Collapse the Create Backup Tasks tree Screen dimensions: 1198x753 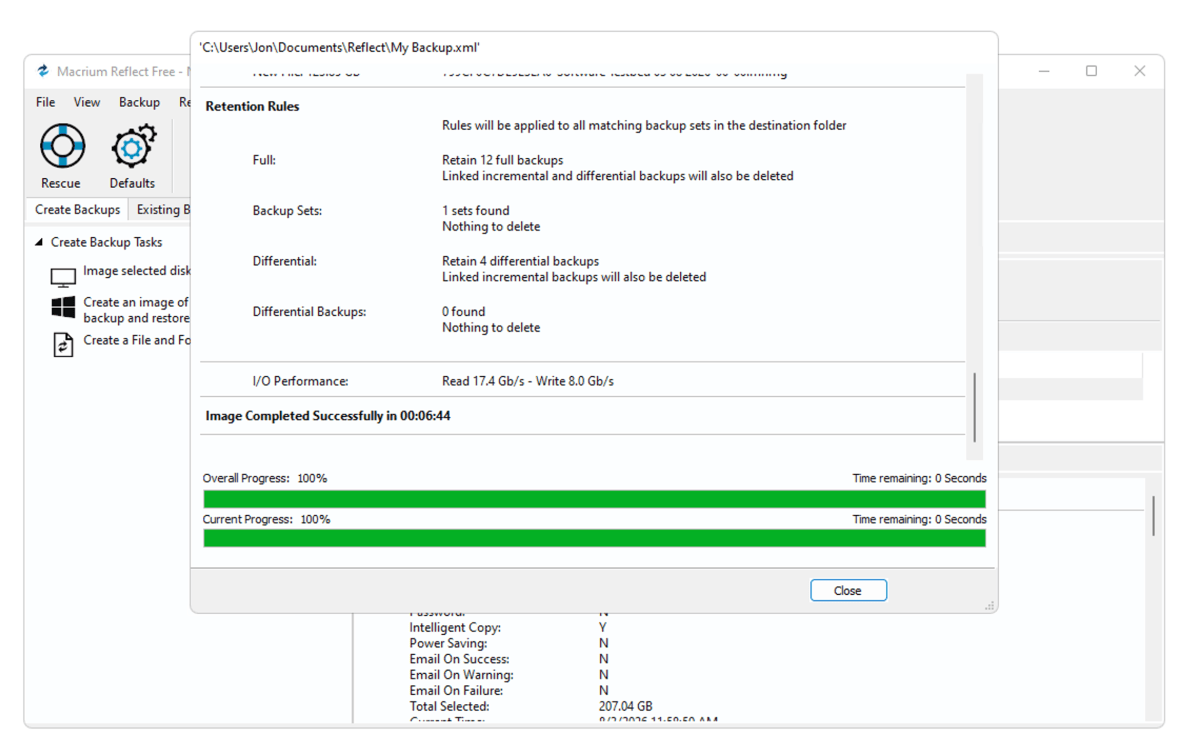pyautogui.click(x=39, y=242)
